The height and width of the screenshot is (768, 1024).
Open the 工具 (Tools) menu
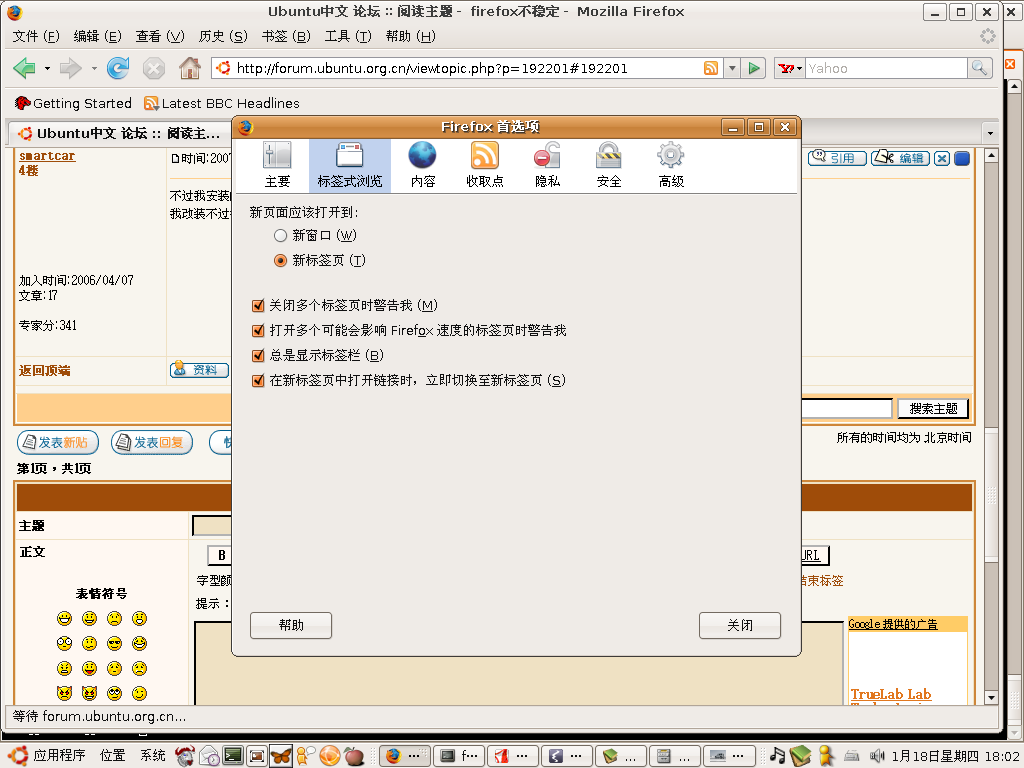(348, 37)
